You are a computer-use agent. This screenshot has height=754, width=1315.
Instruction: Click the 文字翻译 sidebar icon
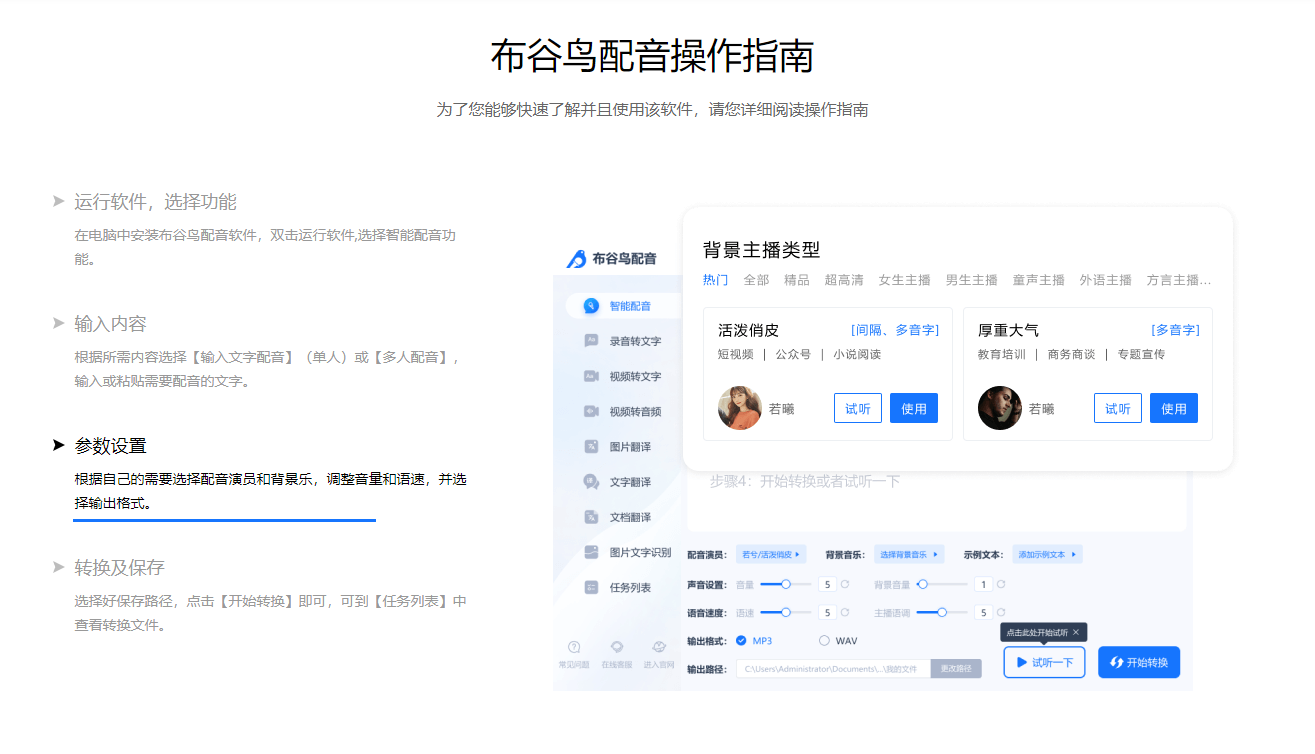[591, 482]
